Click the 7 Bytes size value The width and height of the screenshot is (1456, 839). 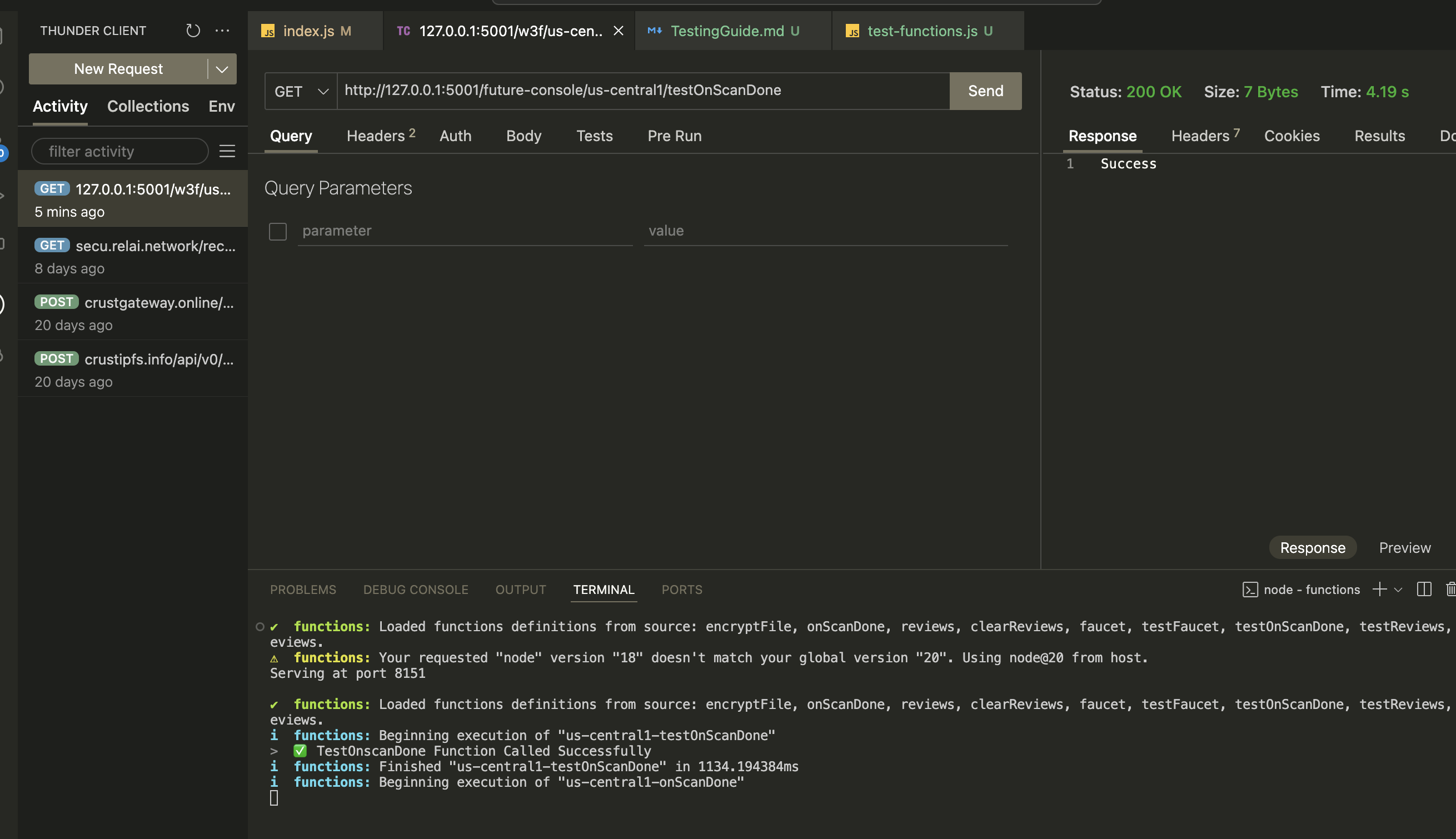[x=1270, y=92]
